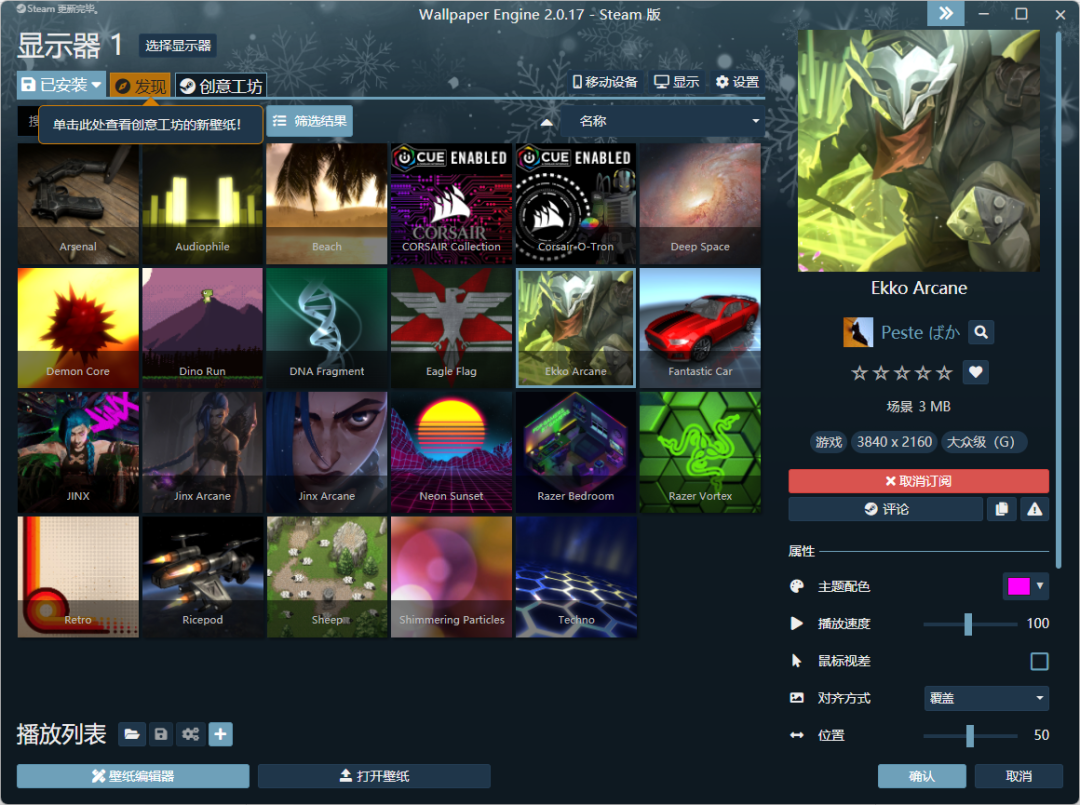Click the 游戏 tag
This screenshot has height=805, width=1080.
829,442
